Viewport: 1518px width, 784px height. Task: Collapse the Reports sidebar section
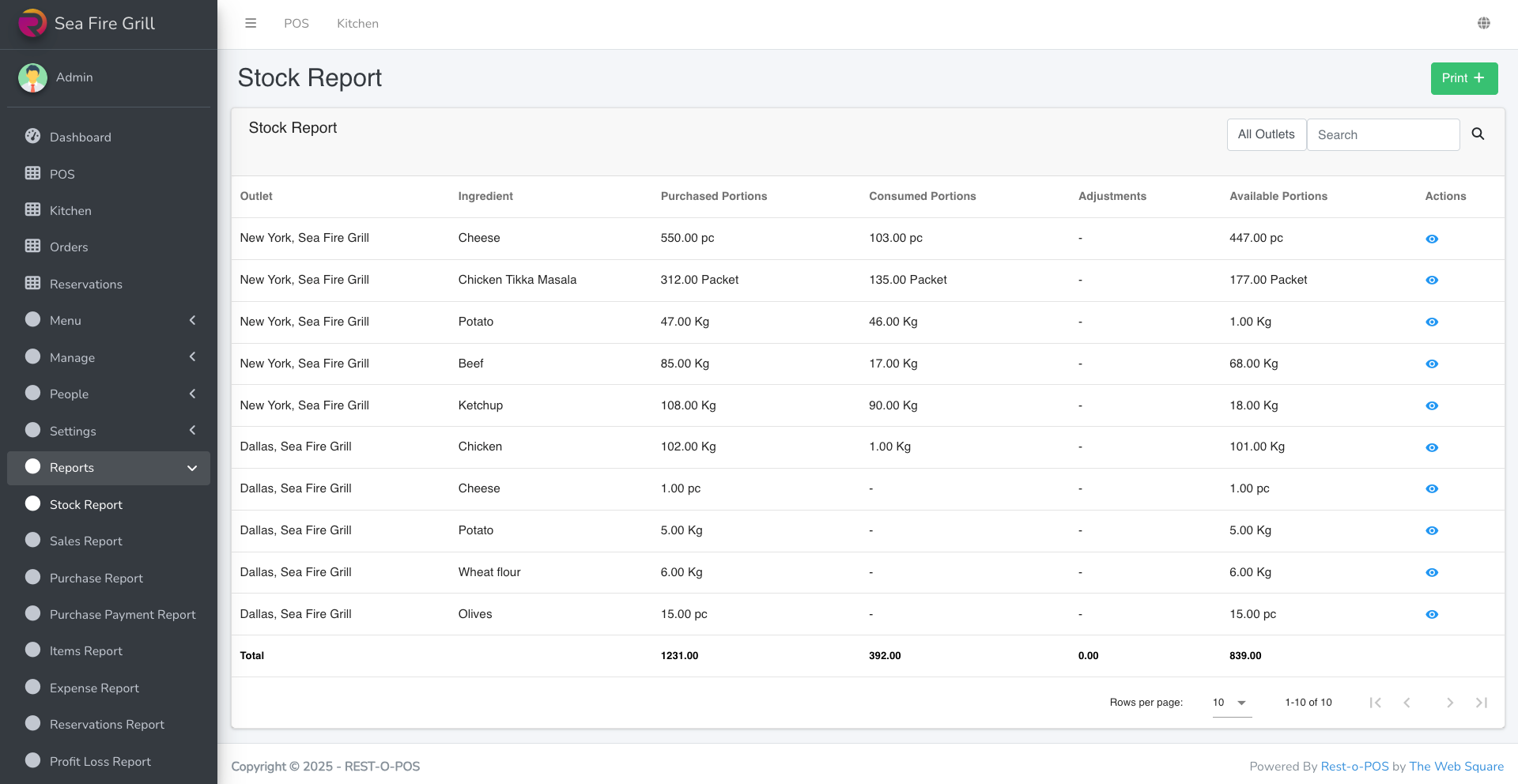pyautogui.click(x=108, y=468)
